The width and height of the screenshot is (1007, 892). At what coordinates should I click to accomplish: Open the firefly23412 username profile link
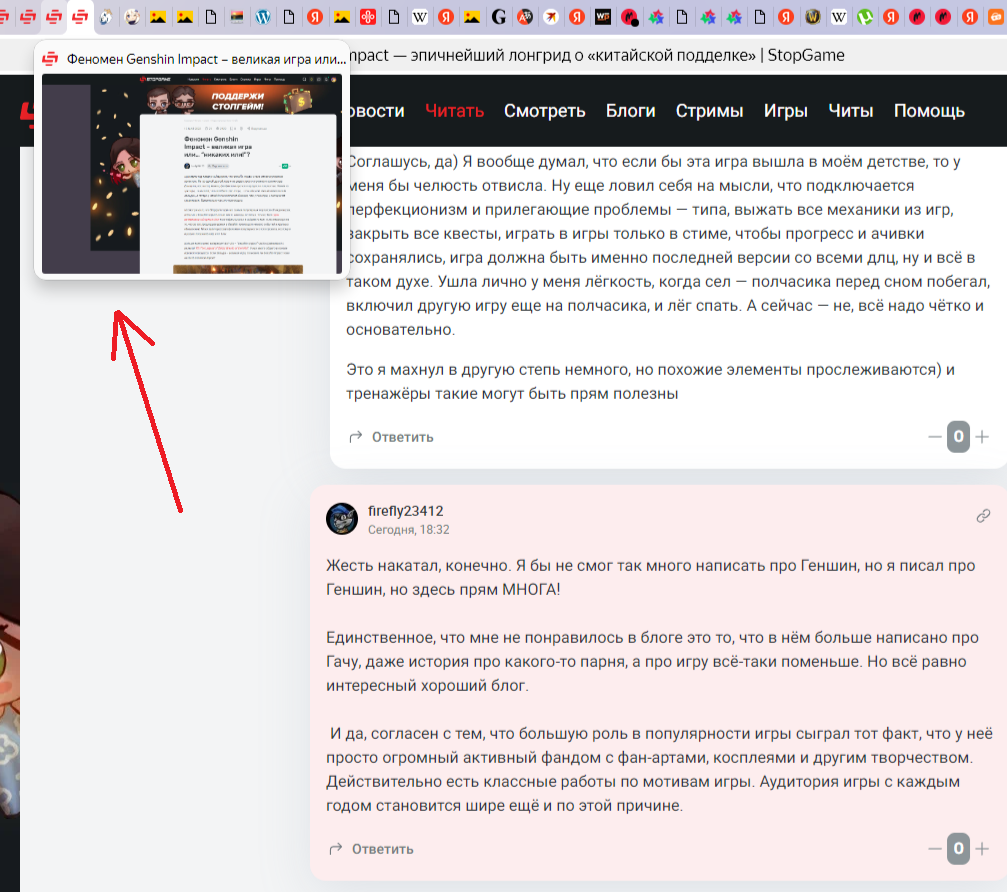[x=405, y=511]
